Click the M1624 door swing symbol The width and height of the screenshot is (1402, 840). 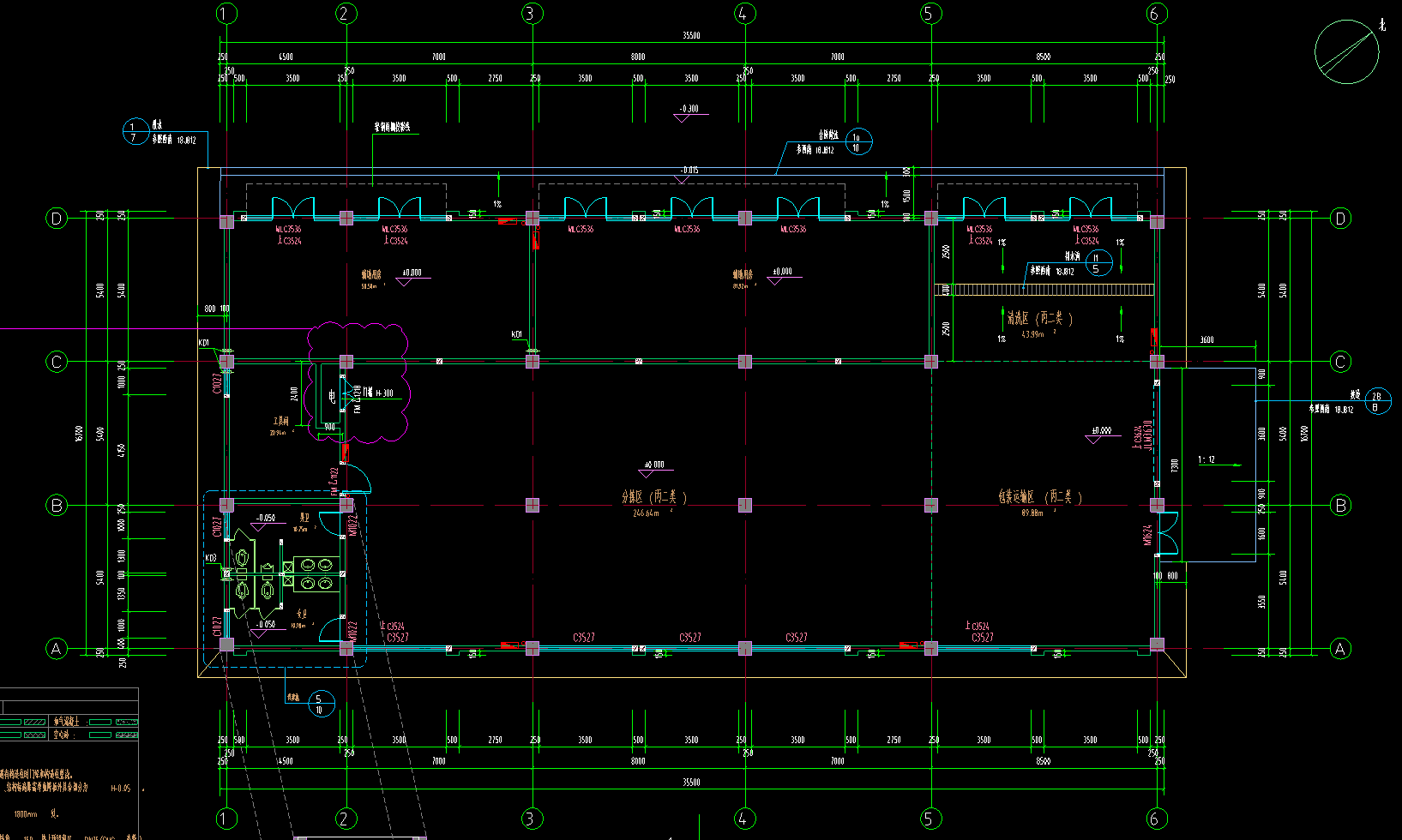1167,535
